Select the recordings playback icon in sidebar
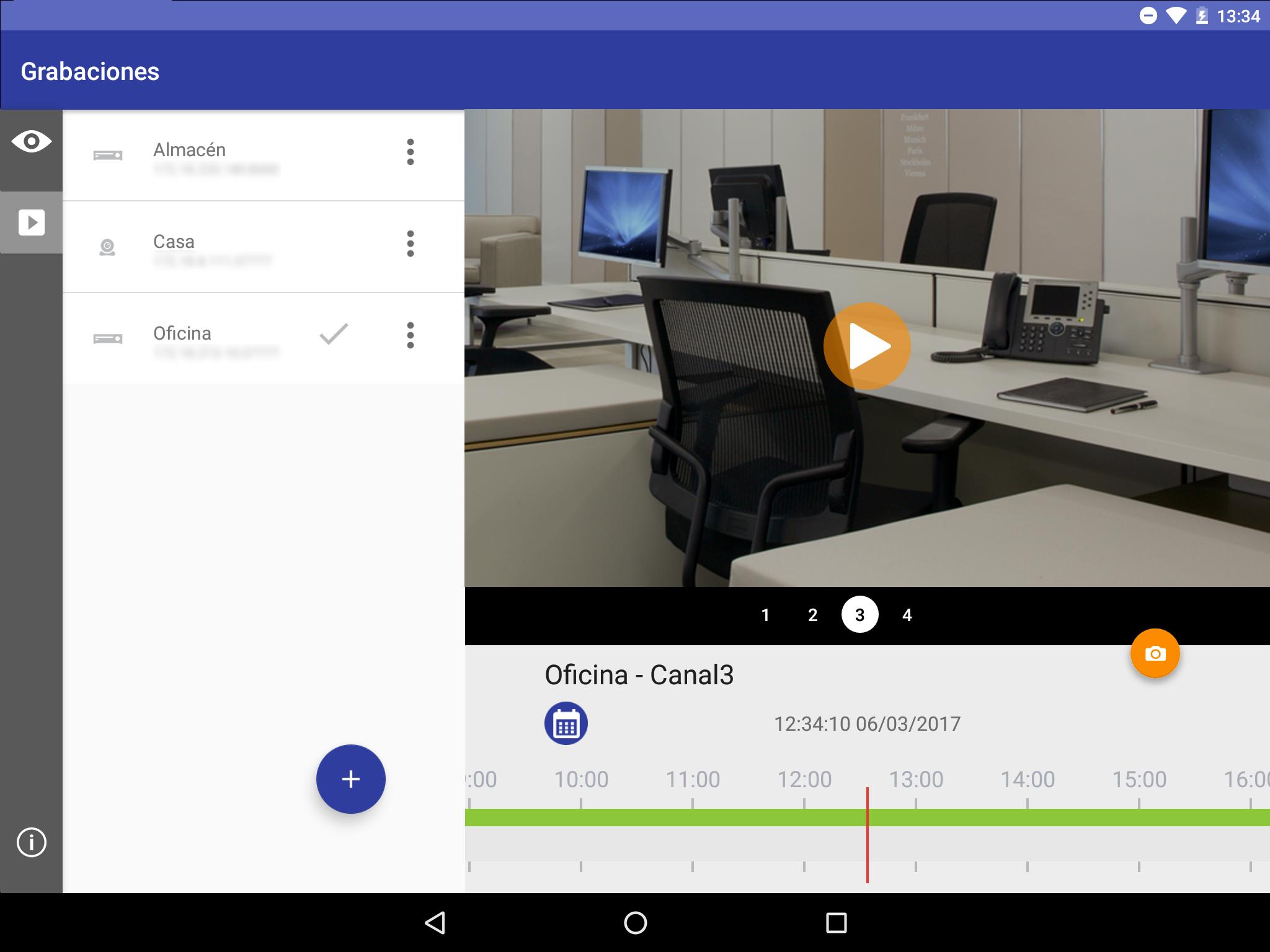Image resolution: width=1270 pixels, height=952 pixels. (32, 223)
